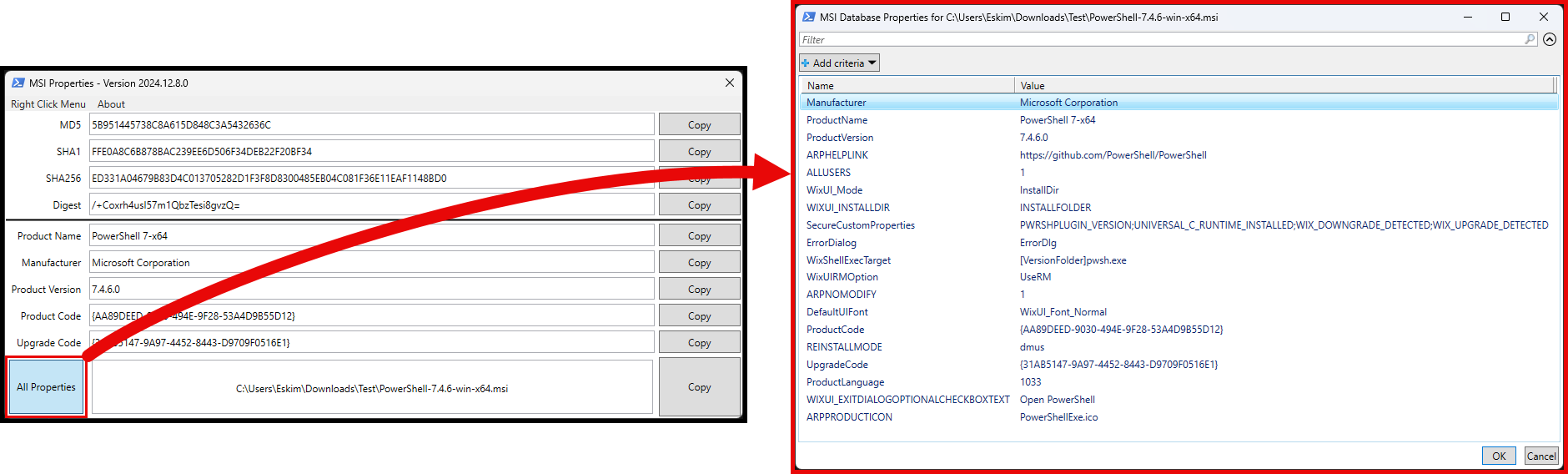The height and width of the screenshot is (474, 1568).
Task: Sort by the Name column header
Action: click(x=907, y=85)
